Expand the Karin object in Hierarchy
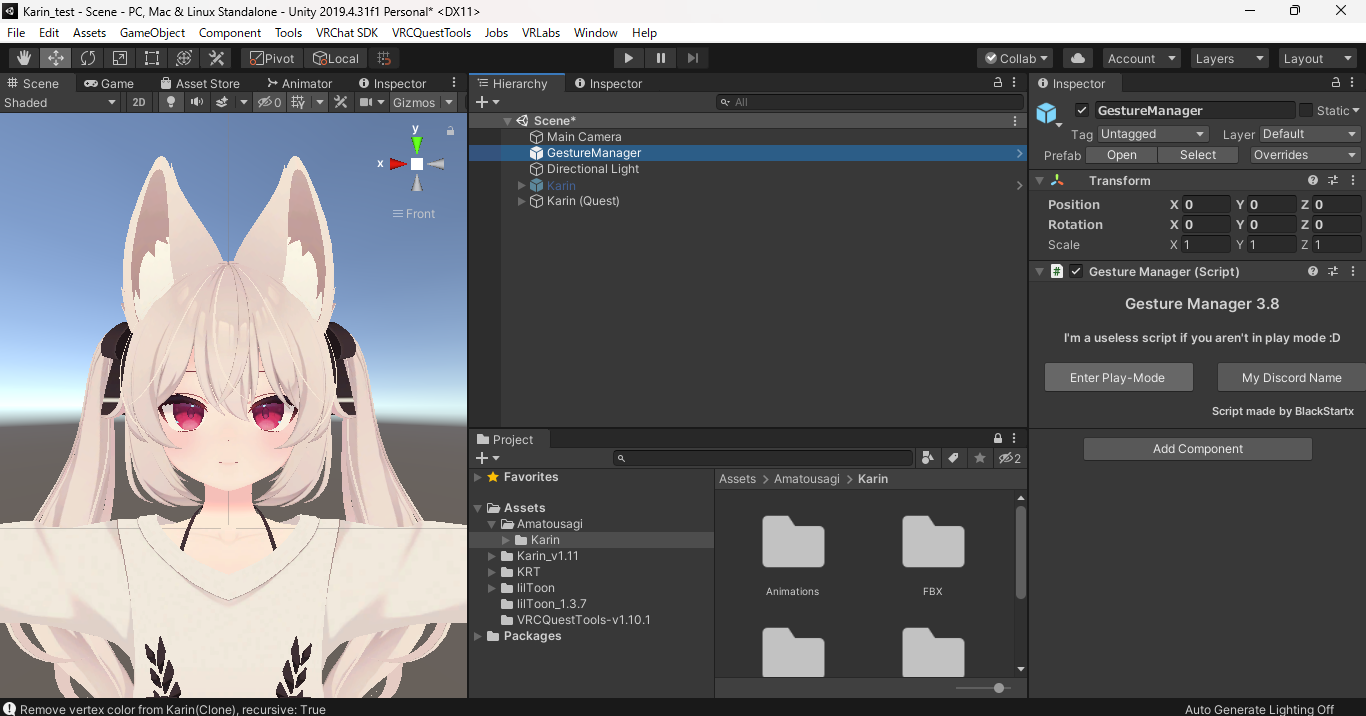Screen dimensions: 1366x716 [x=521, y=185]
